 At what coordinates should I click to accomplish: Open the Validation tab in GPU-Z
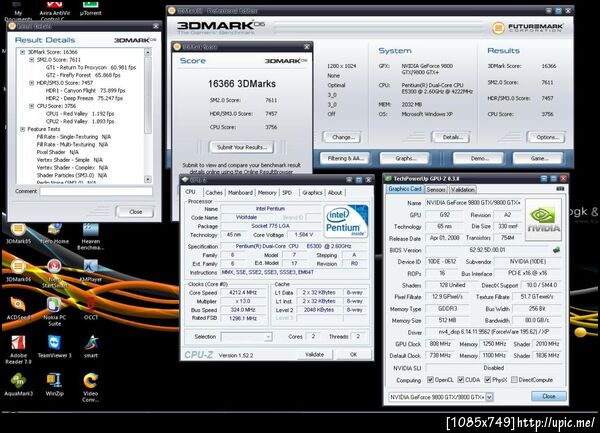pyautogui.click(x=462, y=189)
